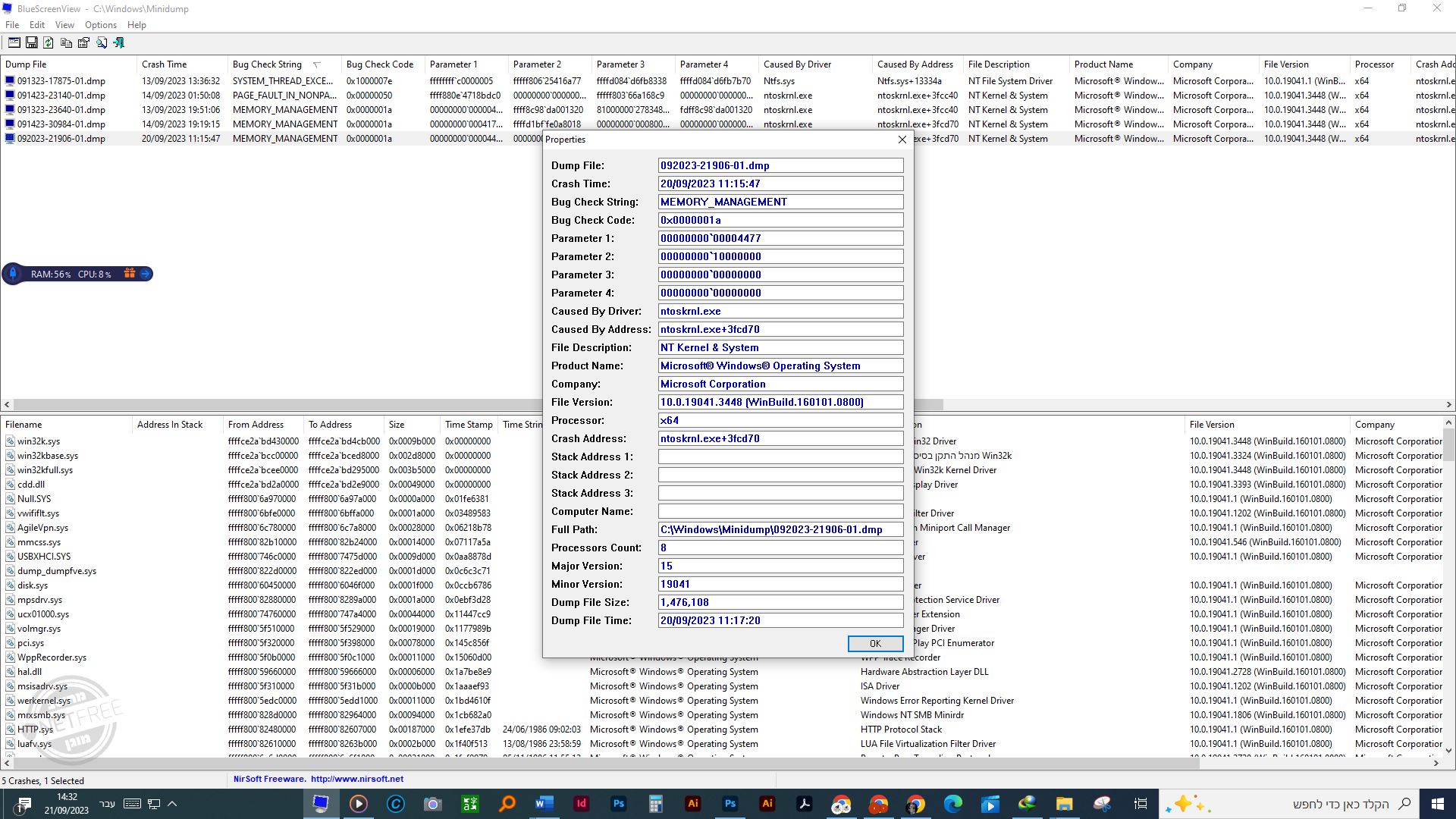1456x819 pixels.
Task: Click the upper pane horizontal scrollbar
Action: (x=478, y=405)
